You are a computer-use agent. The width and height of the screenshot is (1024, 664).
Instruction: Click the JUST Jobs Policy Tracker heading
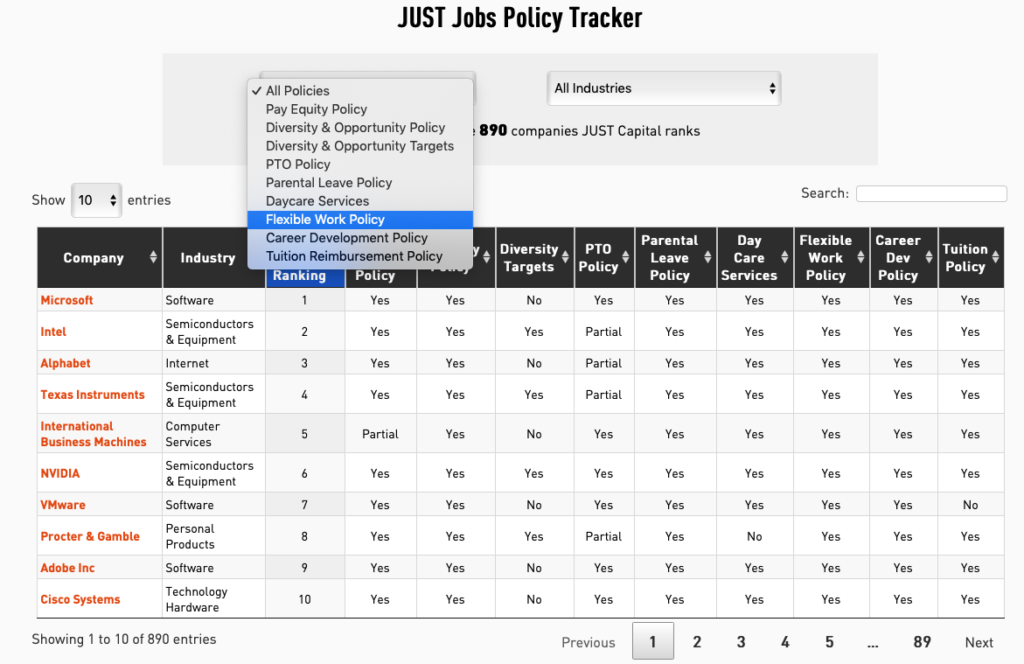pyautogui.click(x=520, y=18)
